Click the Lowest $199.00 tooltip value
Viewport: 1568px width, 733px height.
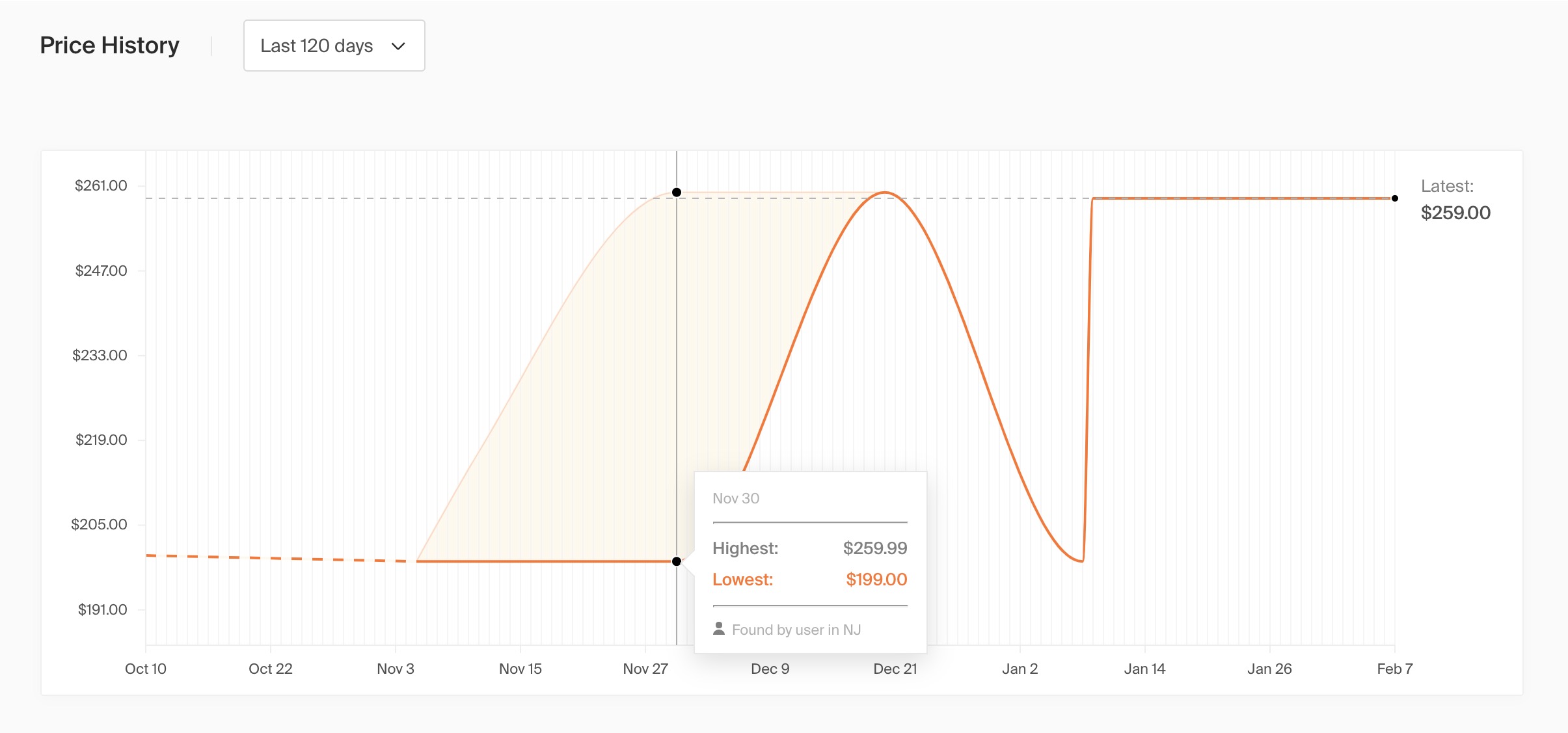point(876,580)
